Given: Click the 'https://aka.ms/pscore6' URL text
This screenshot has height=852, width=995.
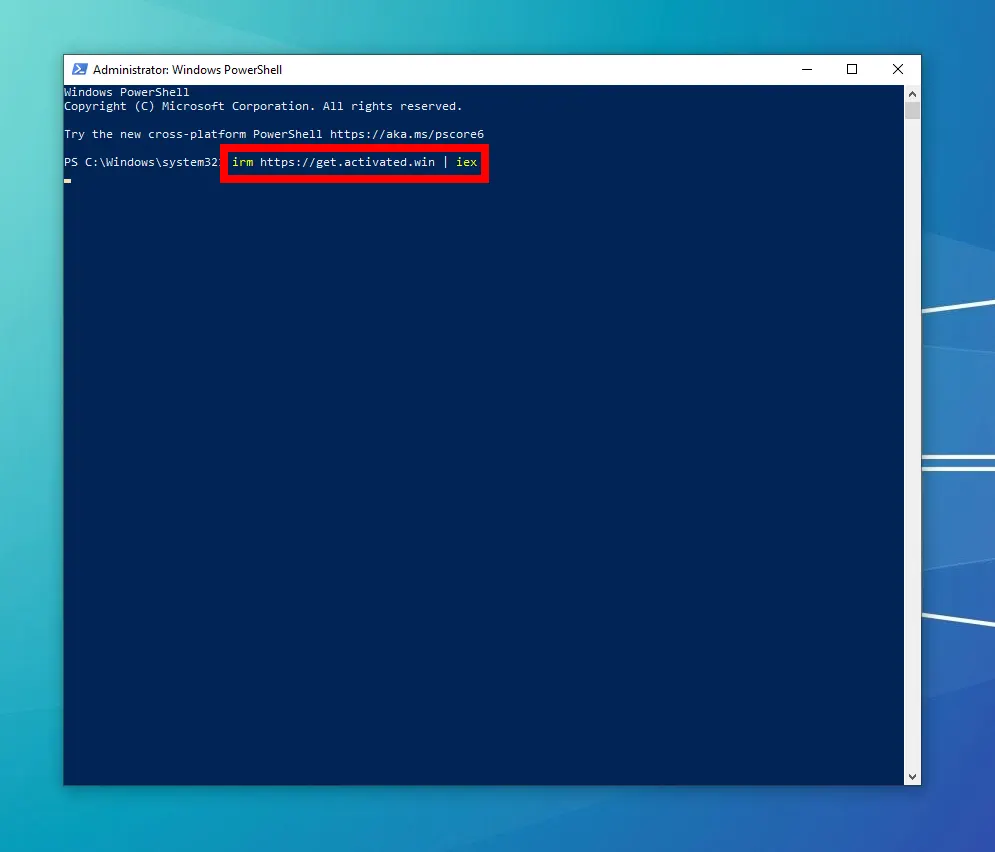Looking at the screenshot, I should (x=407, y=134).
